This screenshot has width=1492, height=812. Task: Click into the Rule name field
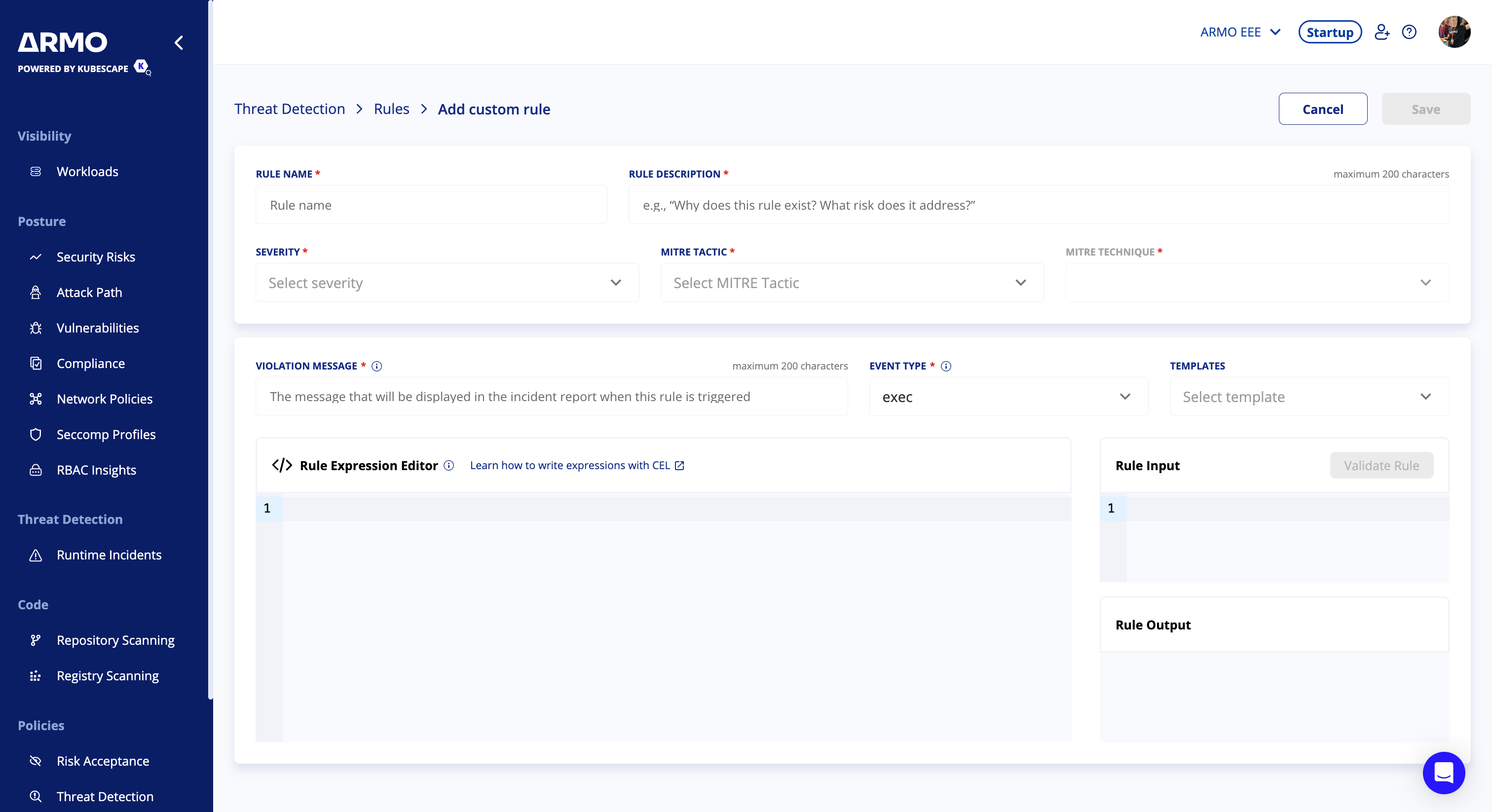point(431,205)
